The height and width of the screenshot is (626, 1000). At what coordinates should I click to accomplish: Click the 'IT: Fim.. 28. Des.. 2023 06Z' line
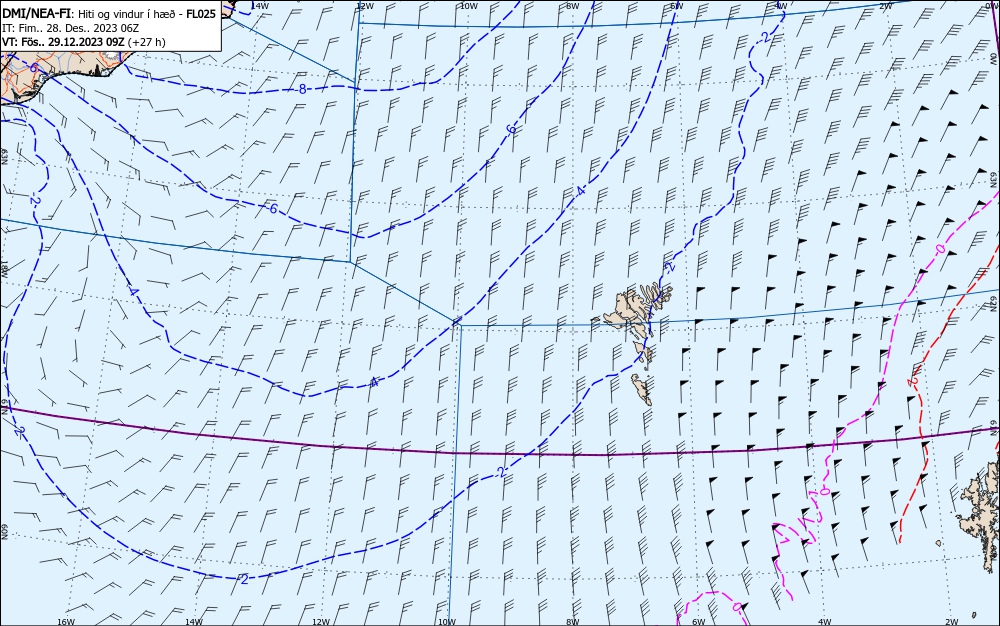coord(70,28)
